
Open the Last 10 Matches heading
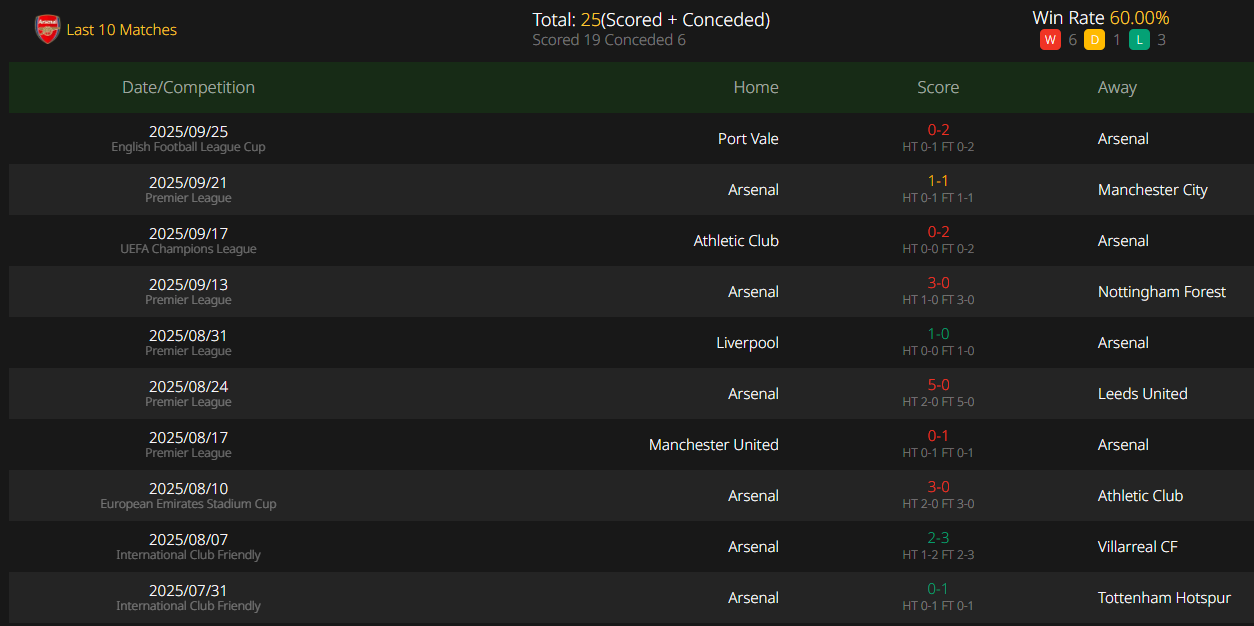click(x=122, y=30)
